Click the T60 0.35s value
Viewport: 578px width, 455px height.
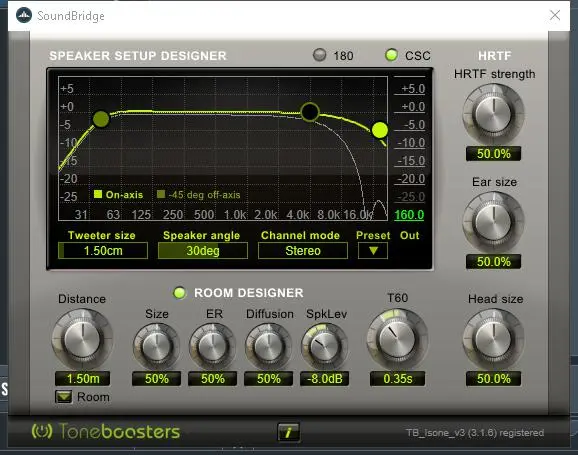tap(397, 379)
